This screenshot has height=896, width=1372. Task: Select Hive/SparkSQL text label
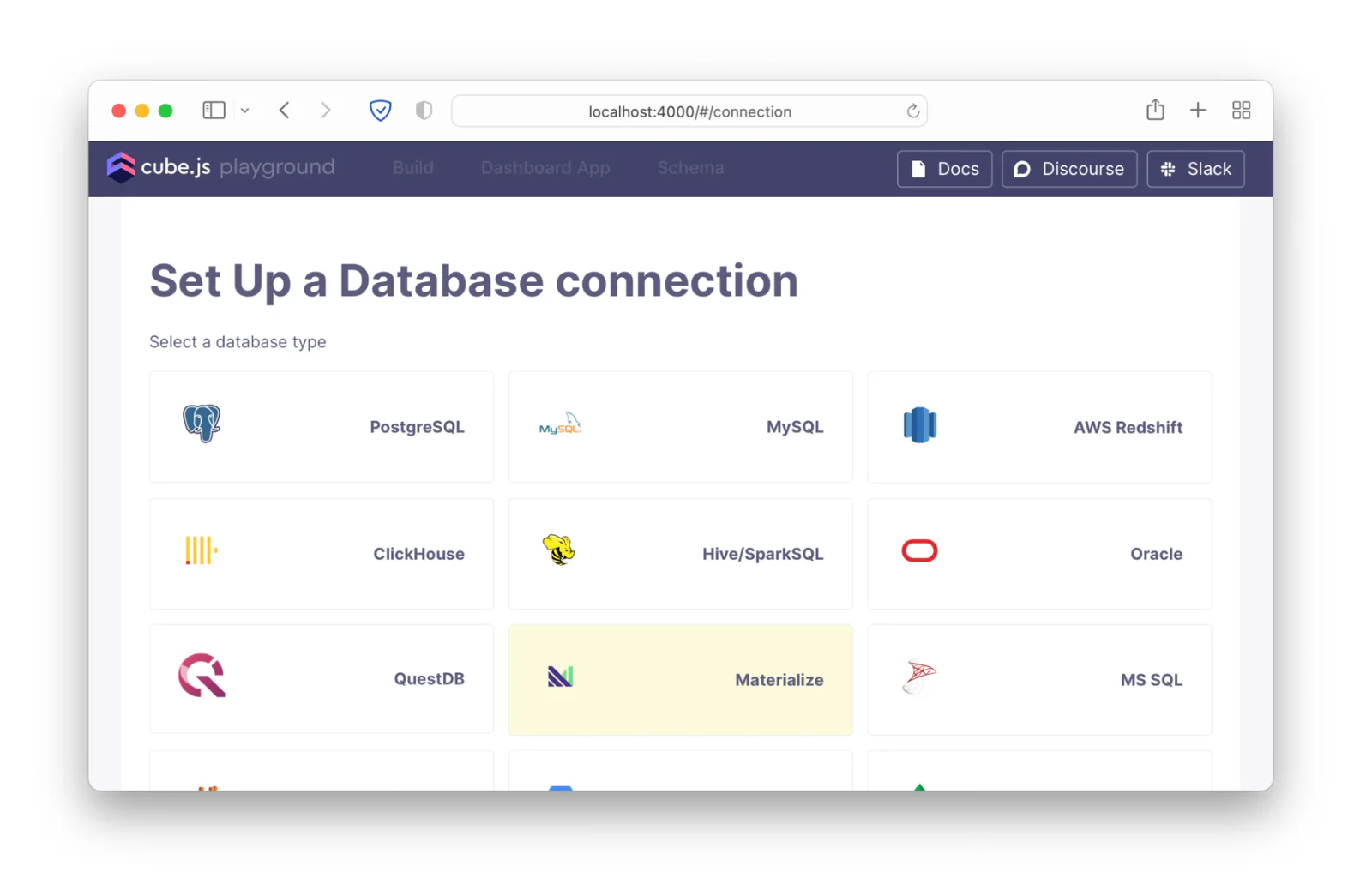[762, 554]
